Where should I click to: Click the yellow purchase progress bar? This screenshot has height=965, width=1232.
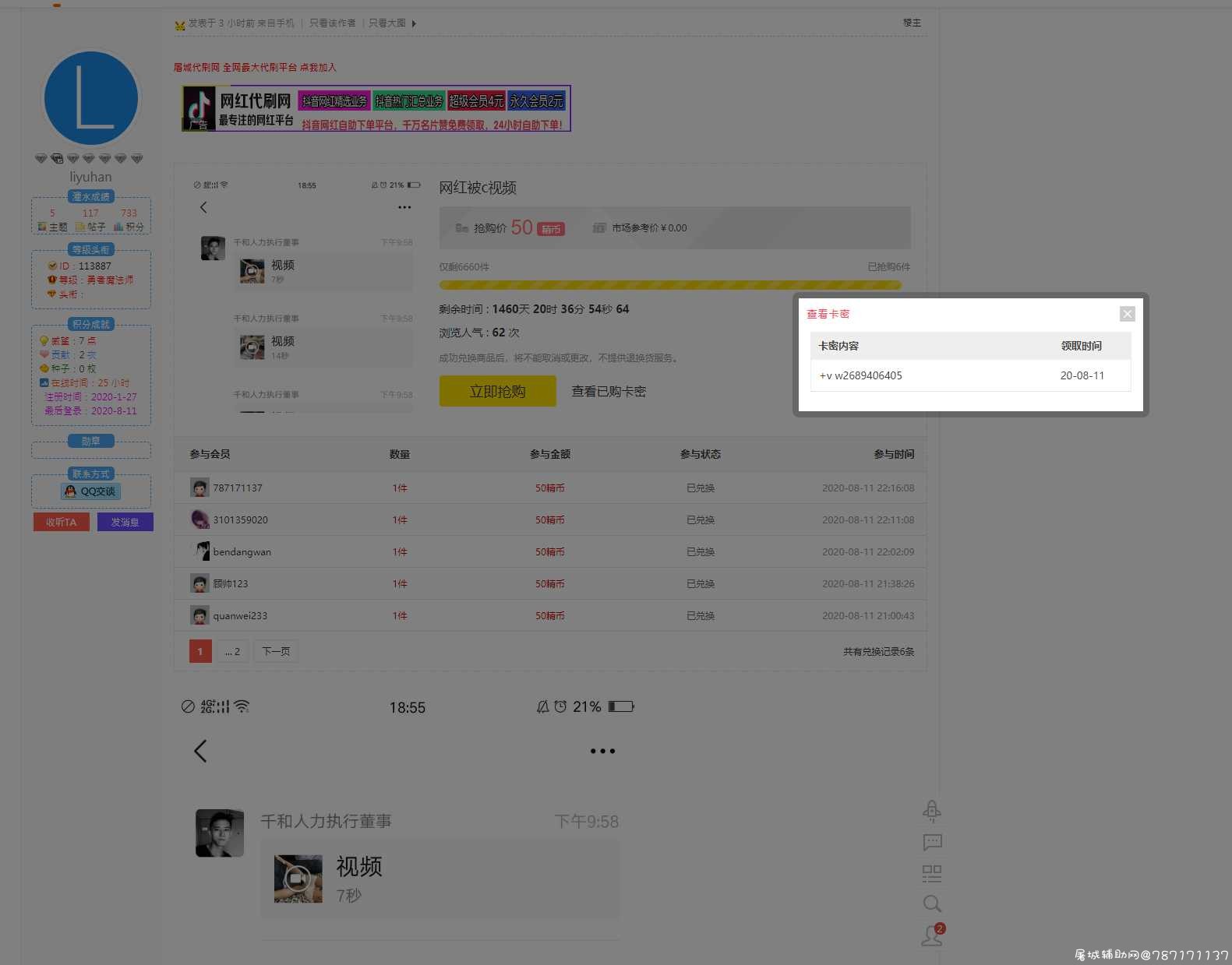pos(670,285)
